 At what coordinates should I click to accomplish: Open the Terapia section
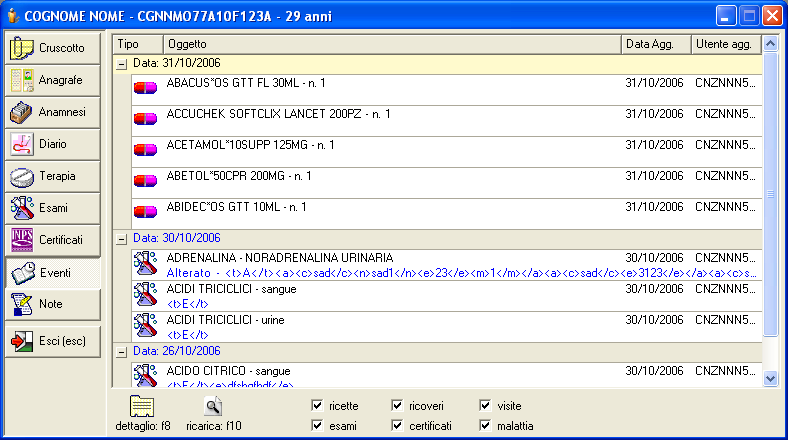pyautogui.click(x=54, y=176)
